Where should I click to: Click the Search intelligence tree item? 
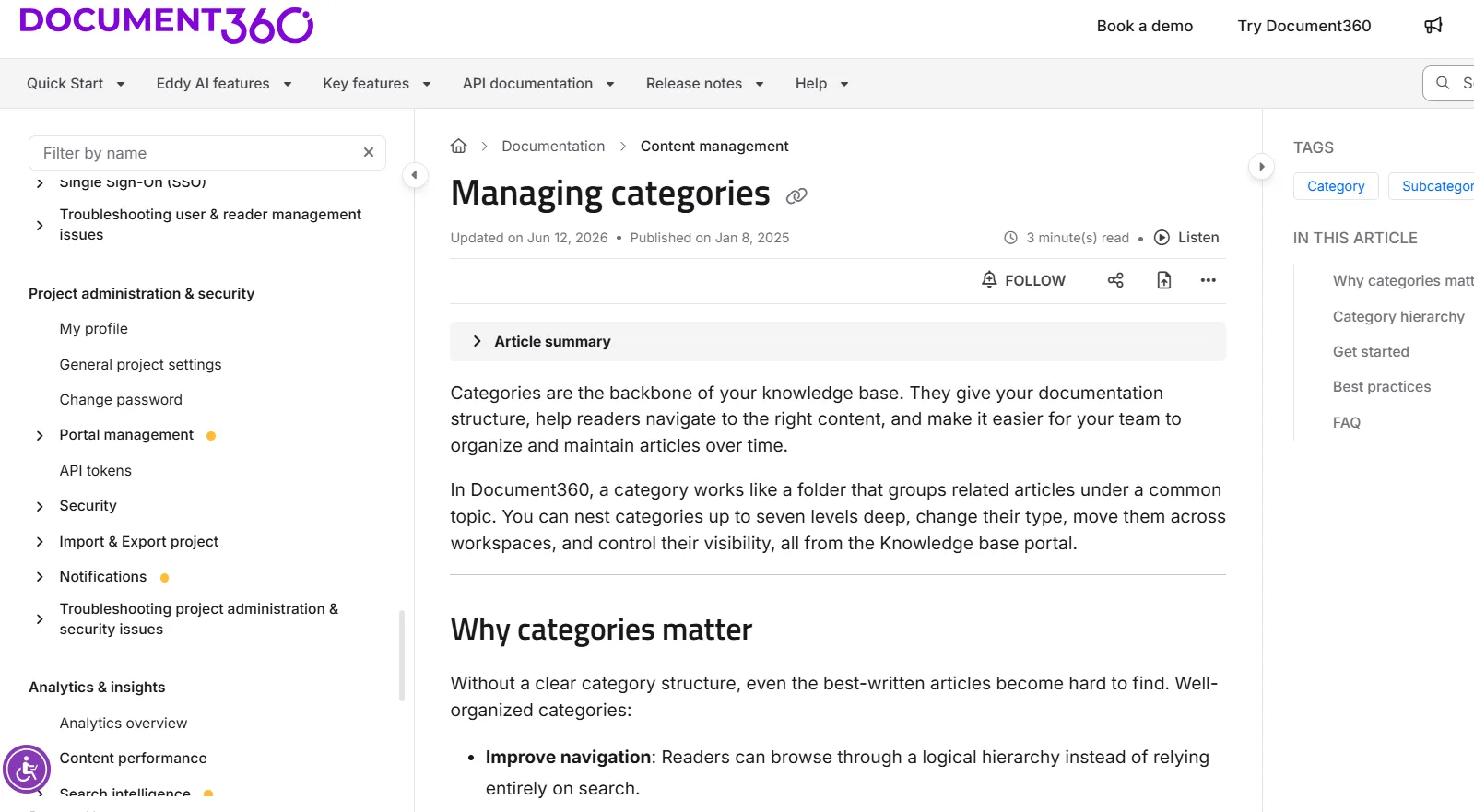(125, 793)
